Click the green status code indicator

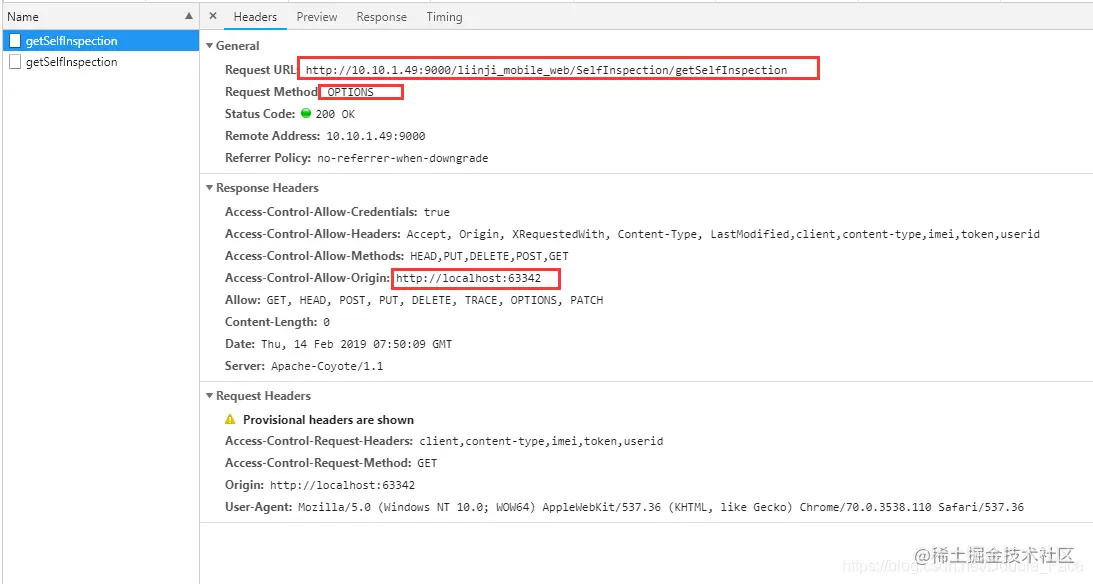tap(306, 113)
